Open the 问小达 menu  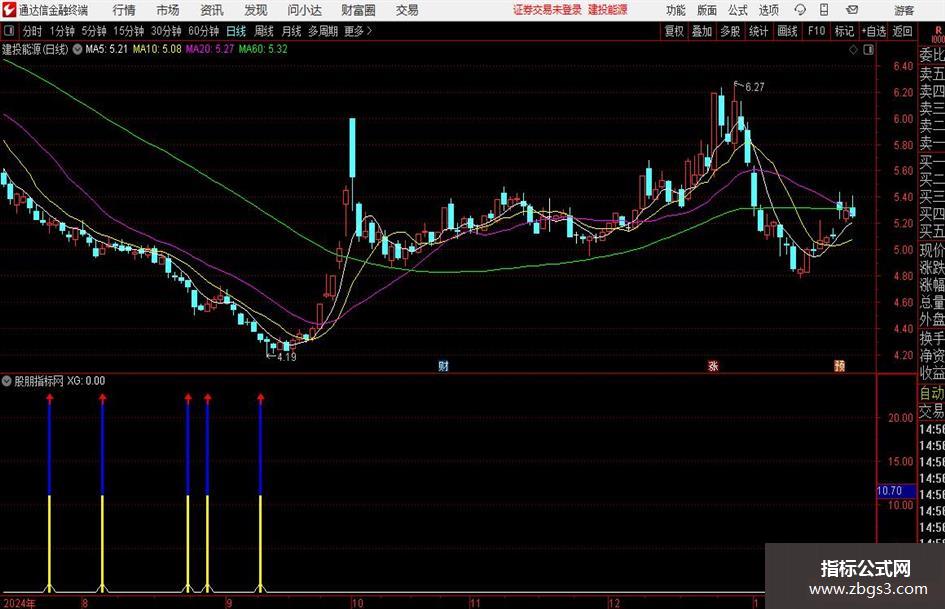point(305,10)
